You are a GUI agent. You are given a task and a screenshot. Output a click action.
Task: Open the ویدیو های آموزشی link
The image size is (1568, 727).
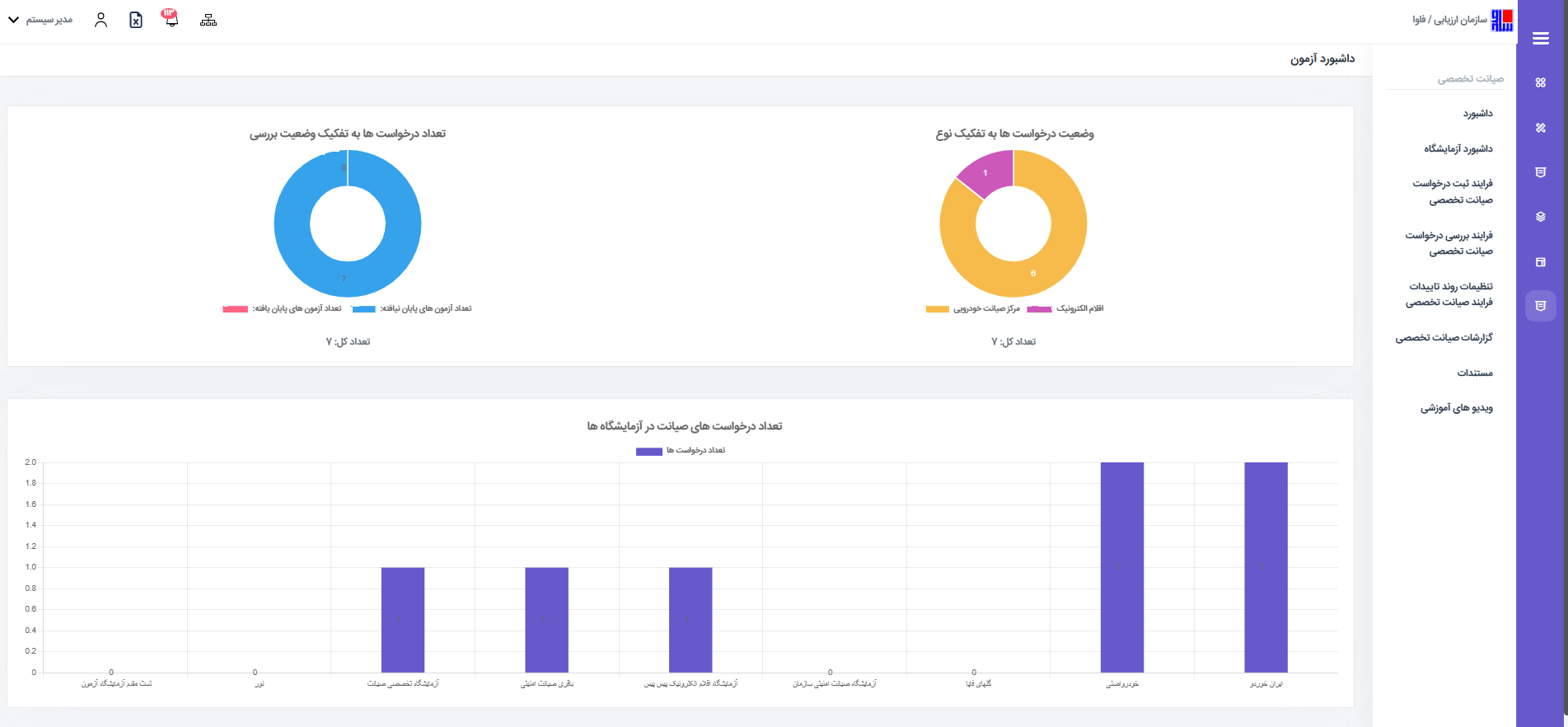[x=1456, y=408]
